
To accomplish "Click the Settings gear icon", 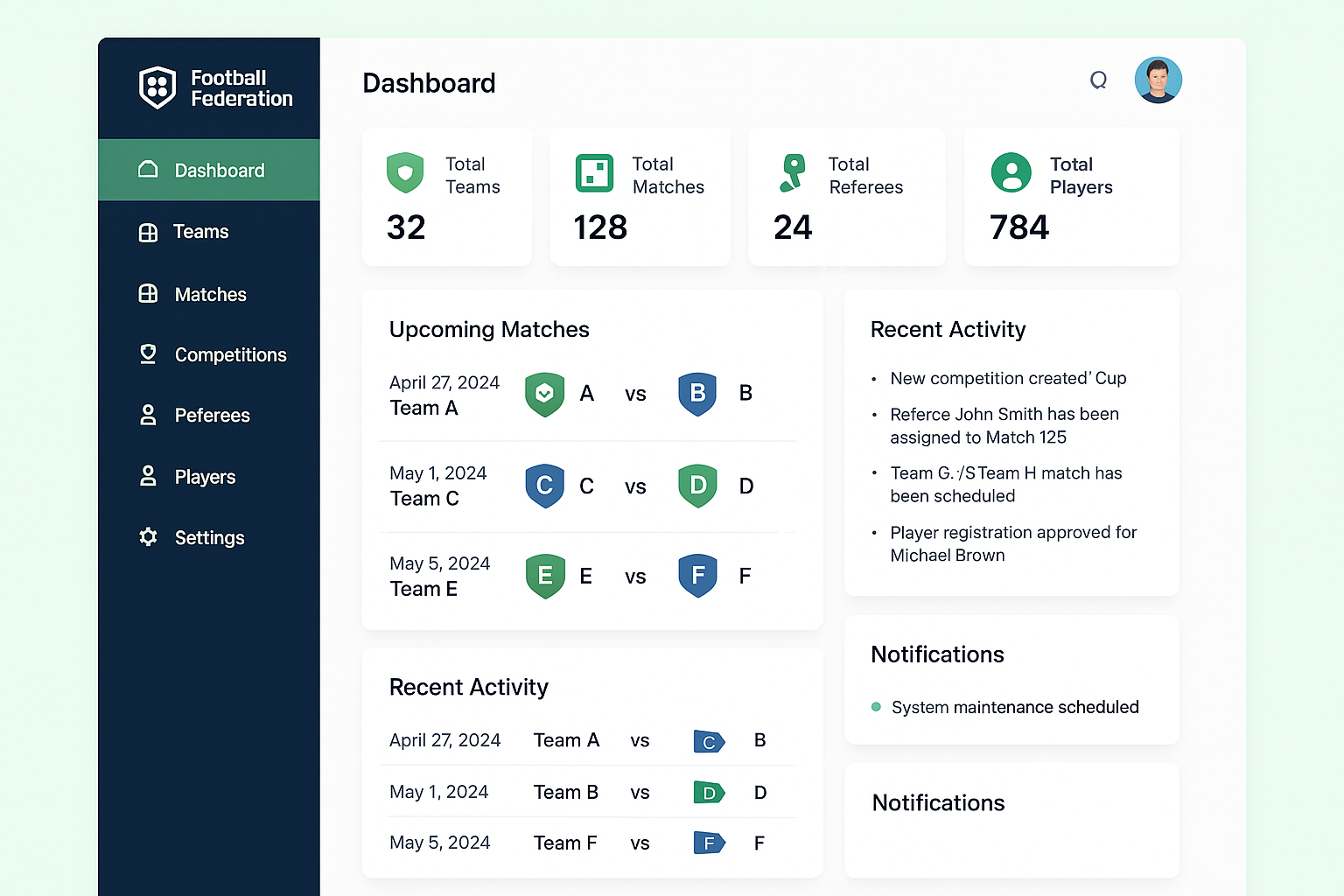I will pos(148,536).
